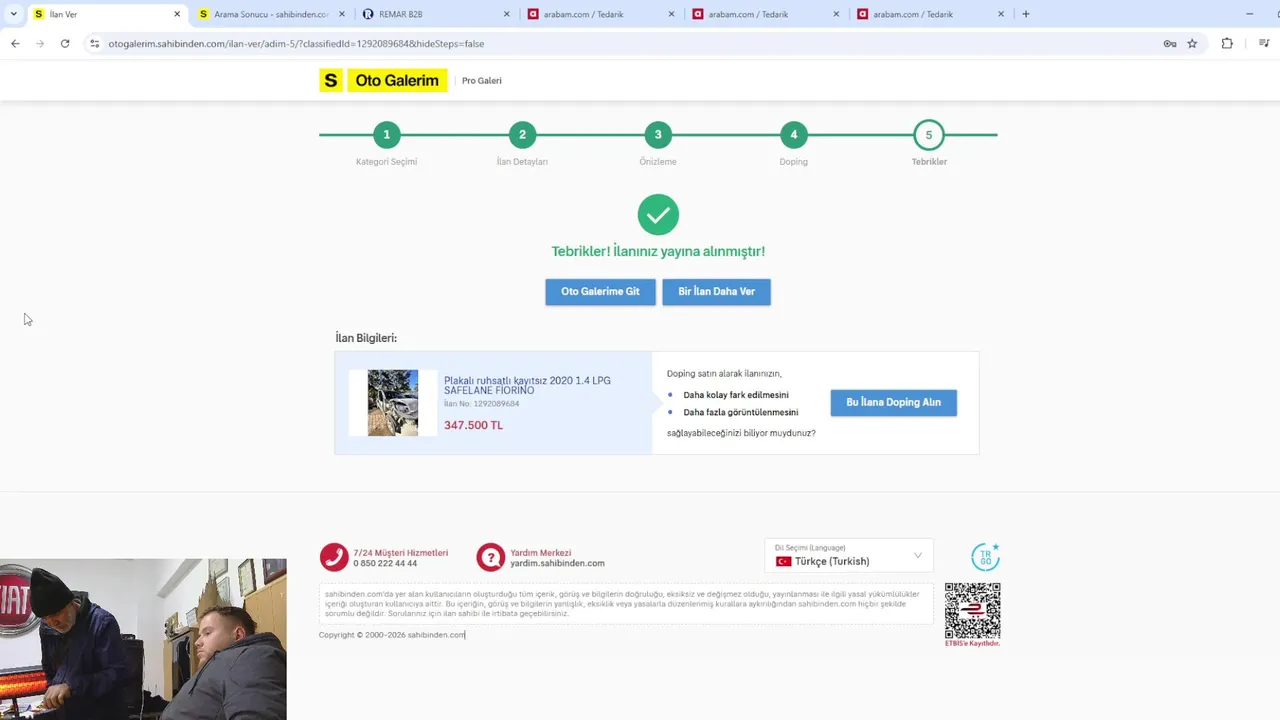This screenshot has height=720, width=1280.
Task: Switch to Arama Sonucu - sahibinden tab
Action: tap(272, 14)
